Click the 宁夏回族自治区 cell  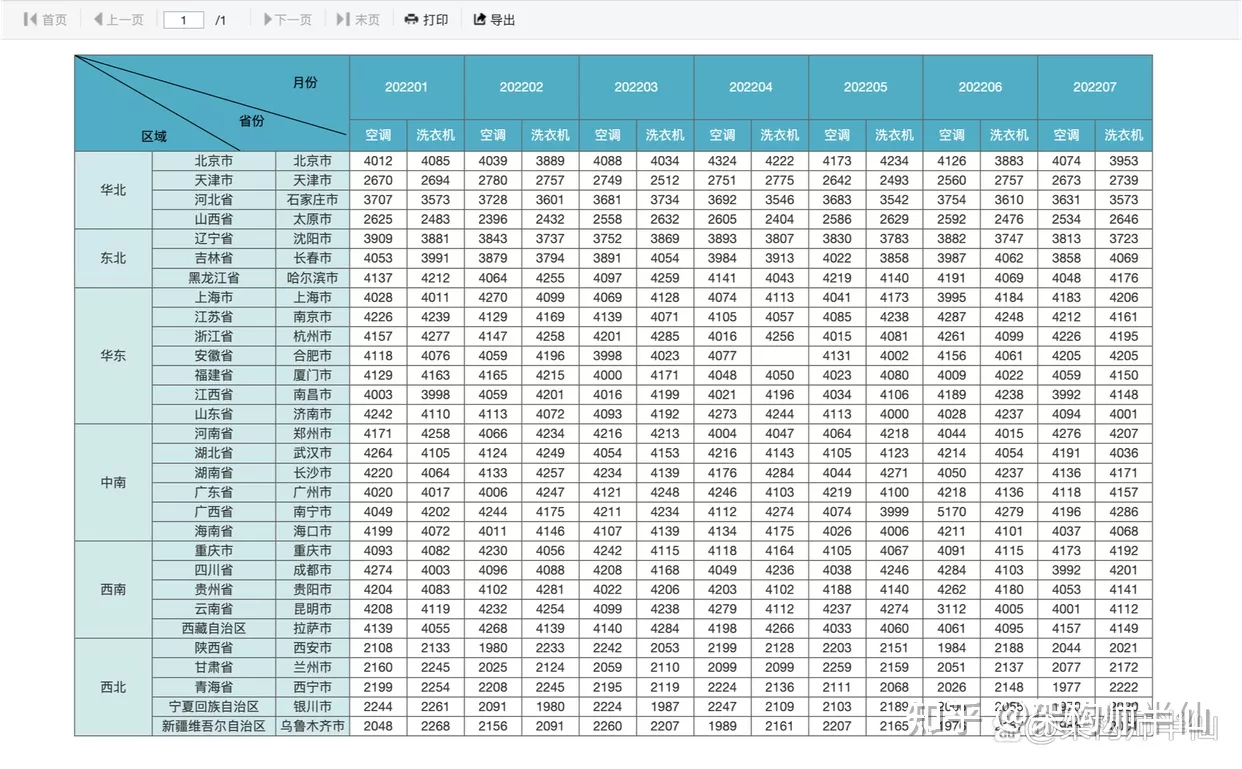214,706
